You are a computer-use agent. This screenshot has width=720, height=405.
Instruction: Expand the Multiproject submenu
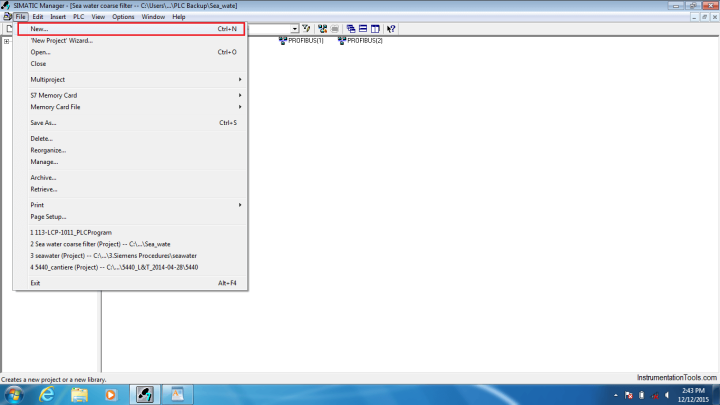[131, 79]
